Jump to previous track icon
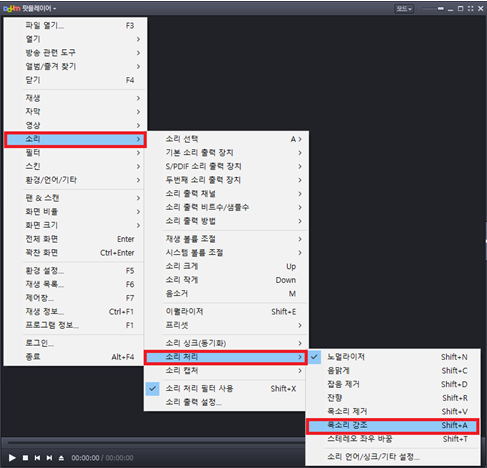Screen dimensions: 487x468 (x=37, y=458)
